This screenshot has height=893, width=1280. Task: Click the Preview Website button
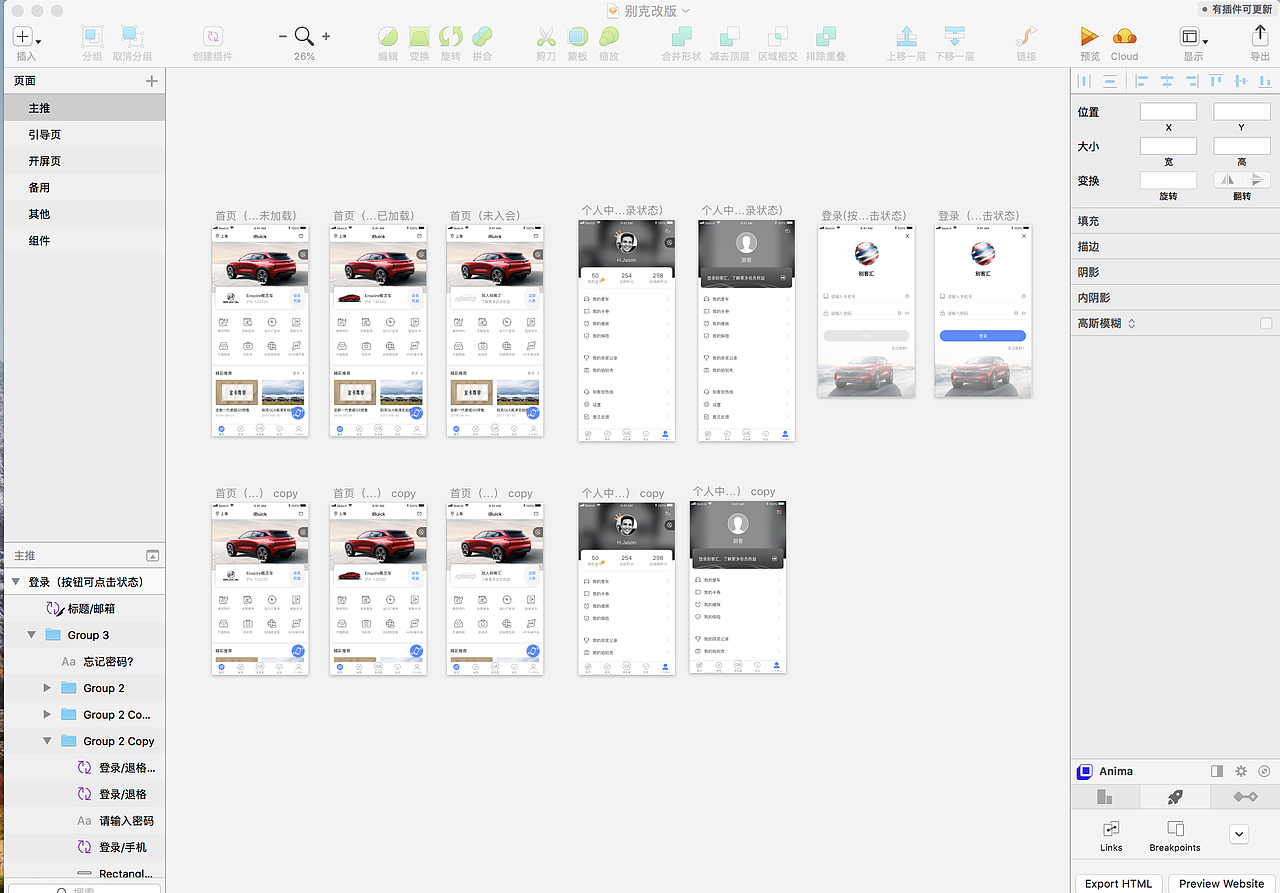(x=1221, y=884)
